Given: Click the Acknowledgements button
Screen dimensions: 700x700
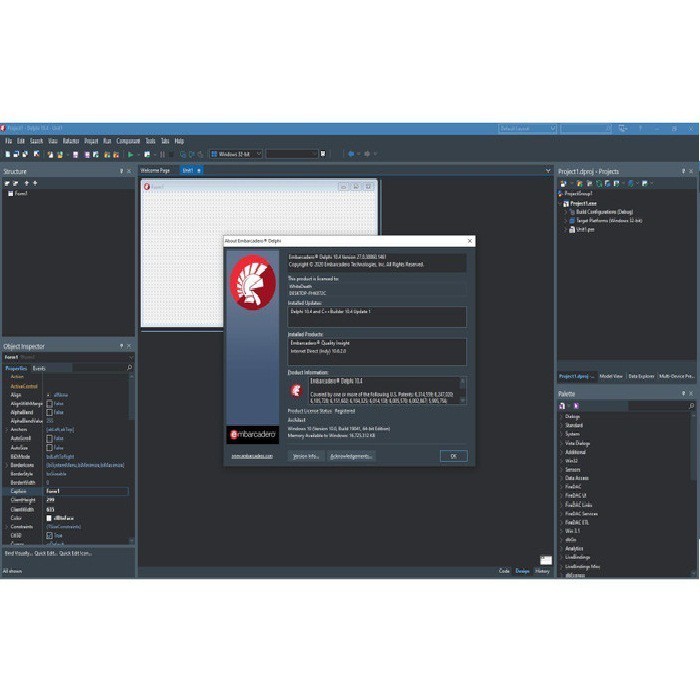Looking at the screenshot, I should click(351, 456).
